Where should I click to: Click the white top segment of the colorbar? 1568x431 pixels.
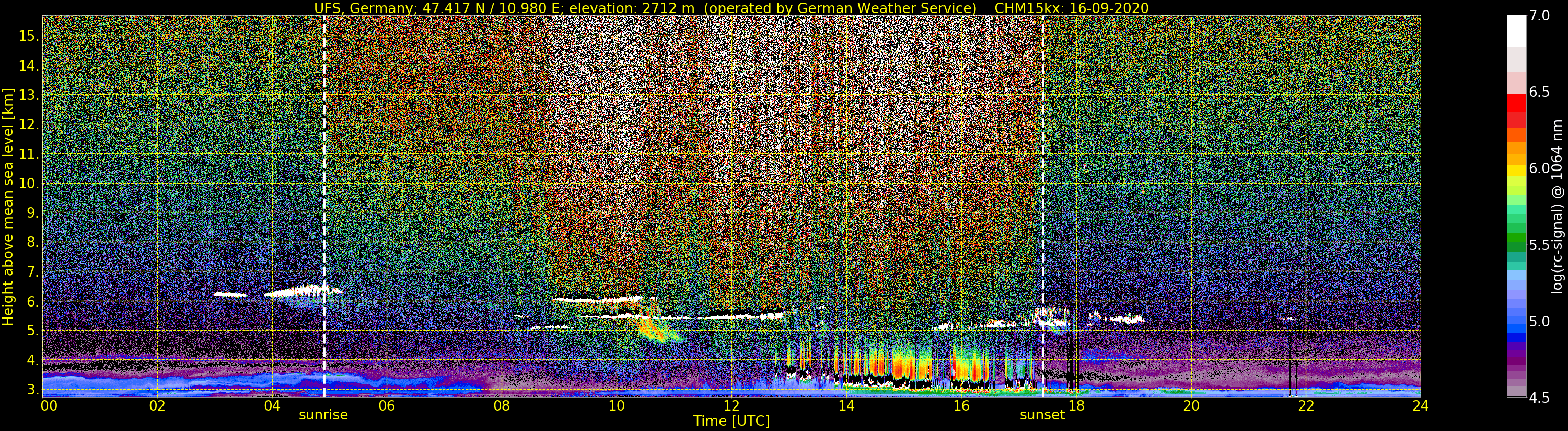[x=1516, y=31]
